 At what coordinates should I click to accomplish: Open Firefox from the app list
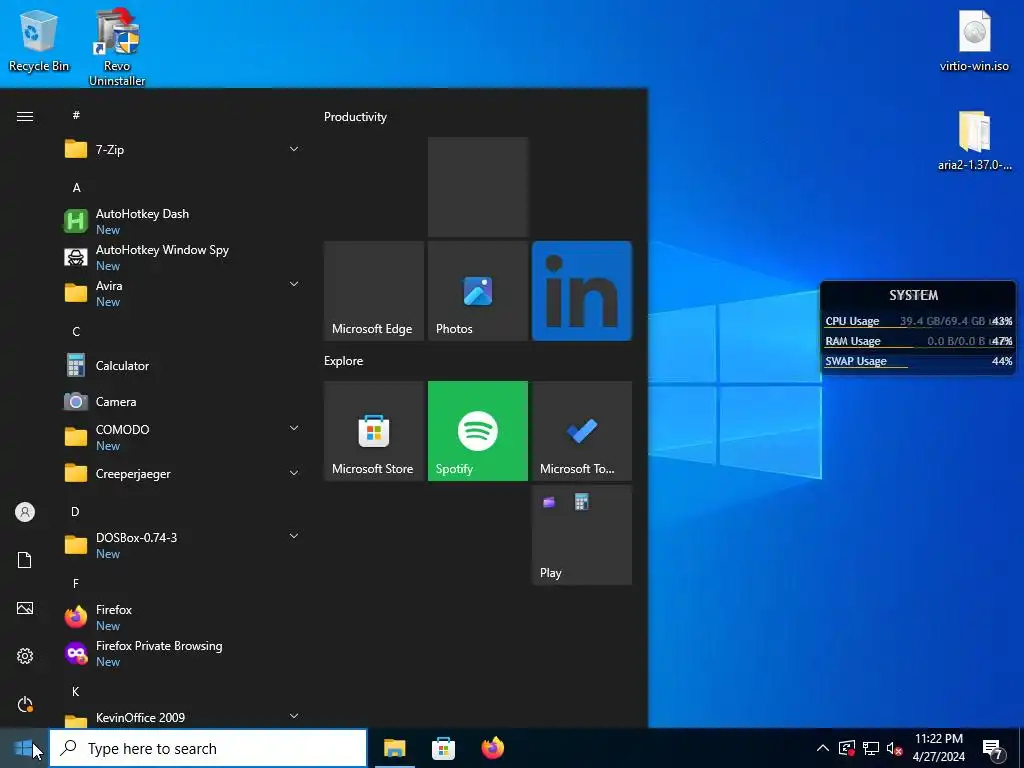[181, 617]
